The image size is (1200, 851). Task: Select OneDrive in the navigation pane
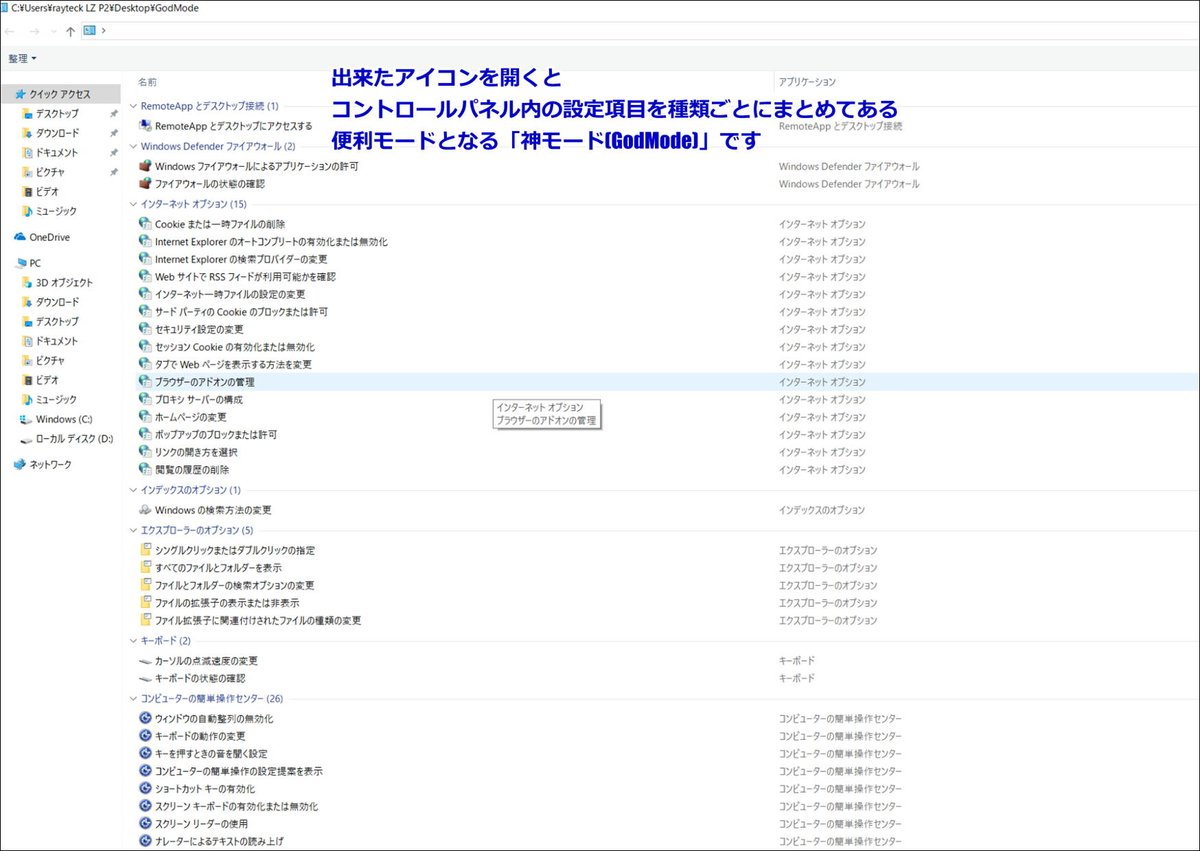click(49, 237)
